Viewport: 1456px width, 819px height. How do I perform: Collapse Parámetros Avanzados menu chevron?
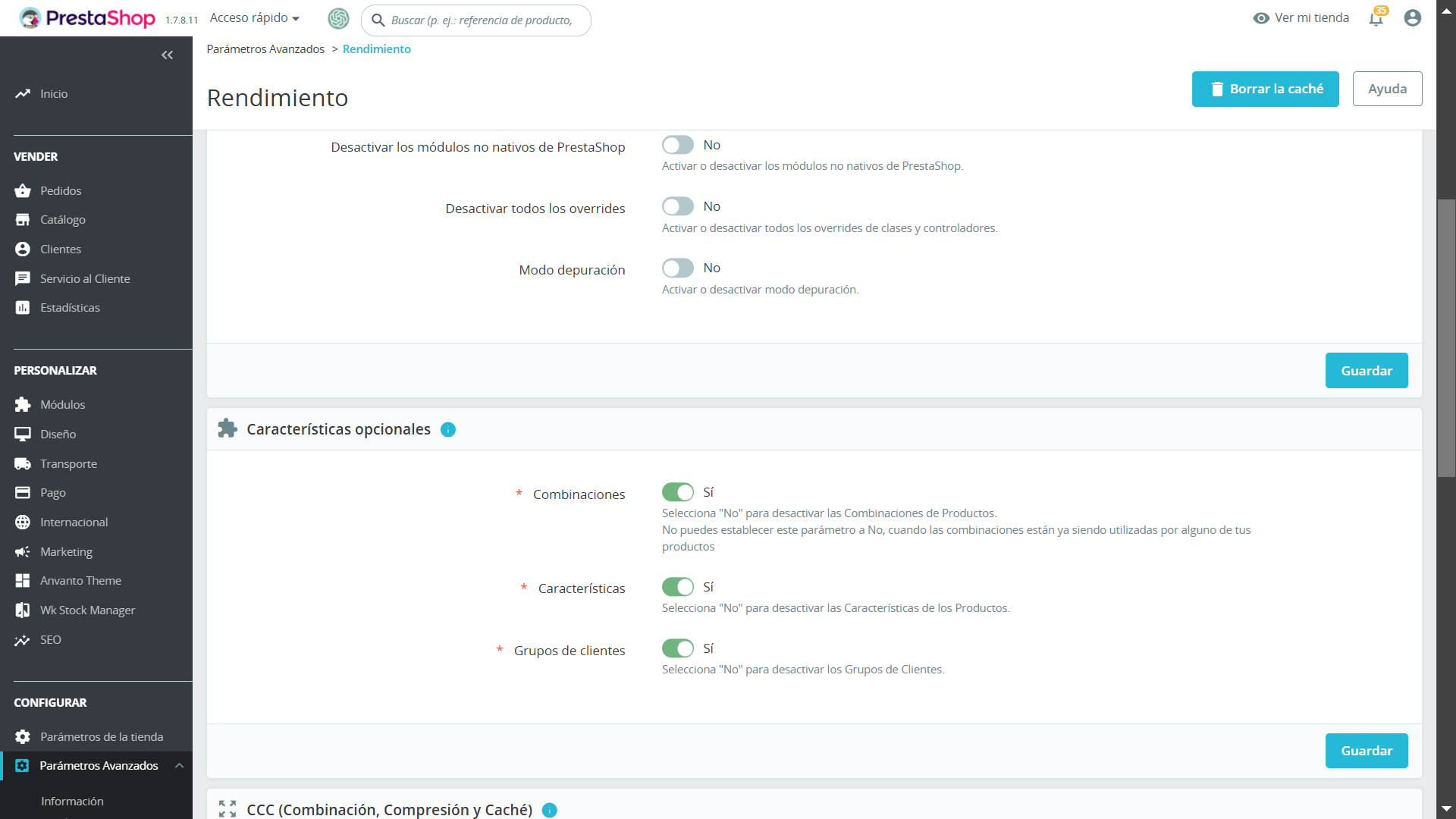179,766
